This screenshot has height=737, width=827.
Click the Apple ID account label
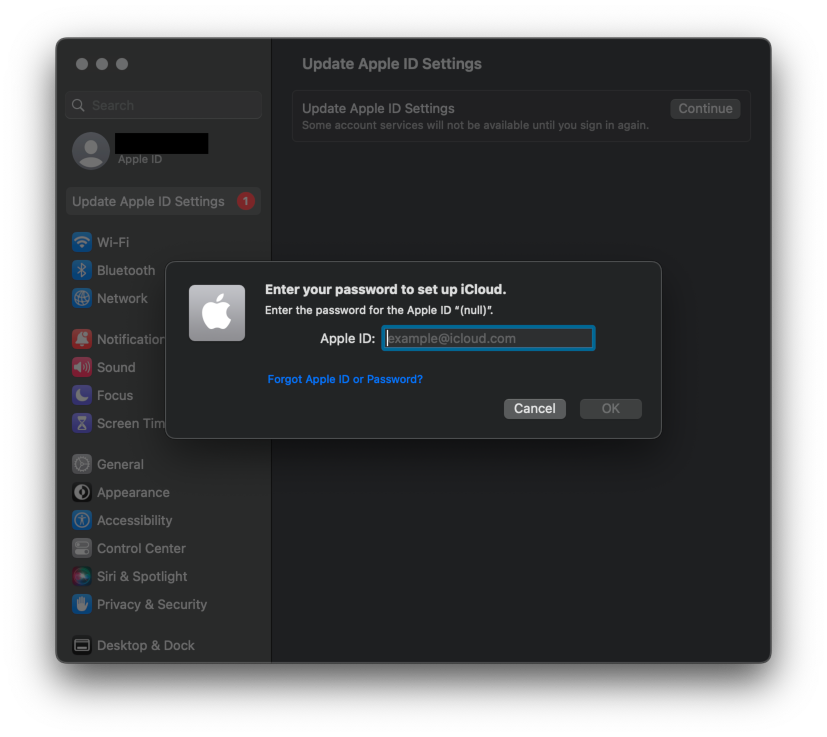pos(140,159)
